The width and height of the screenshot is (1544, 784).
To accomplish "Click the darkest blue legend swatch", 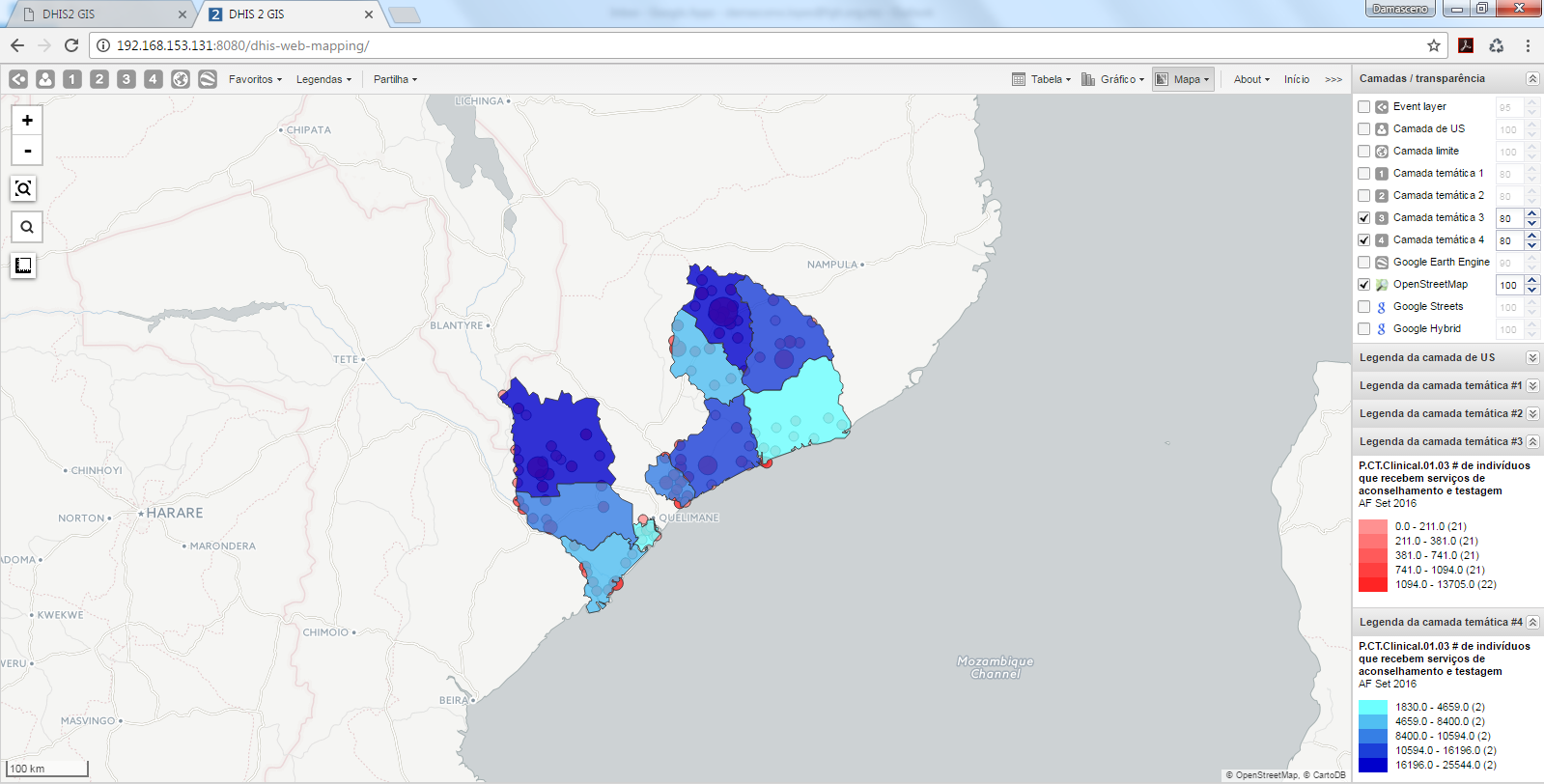I will click(1372, 766).
